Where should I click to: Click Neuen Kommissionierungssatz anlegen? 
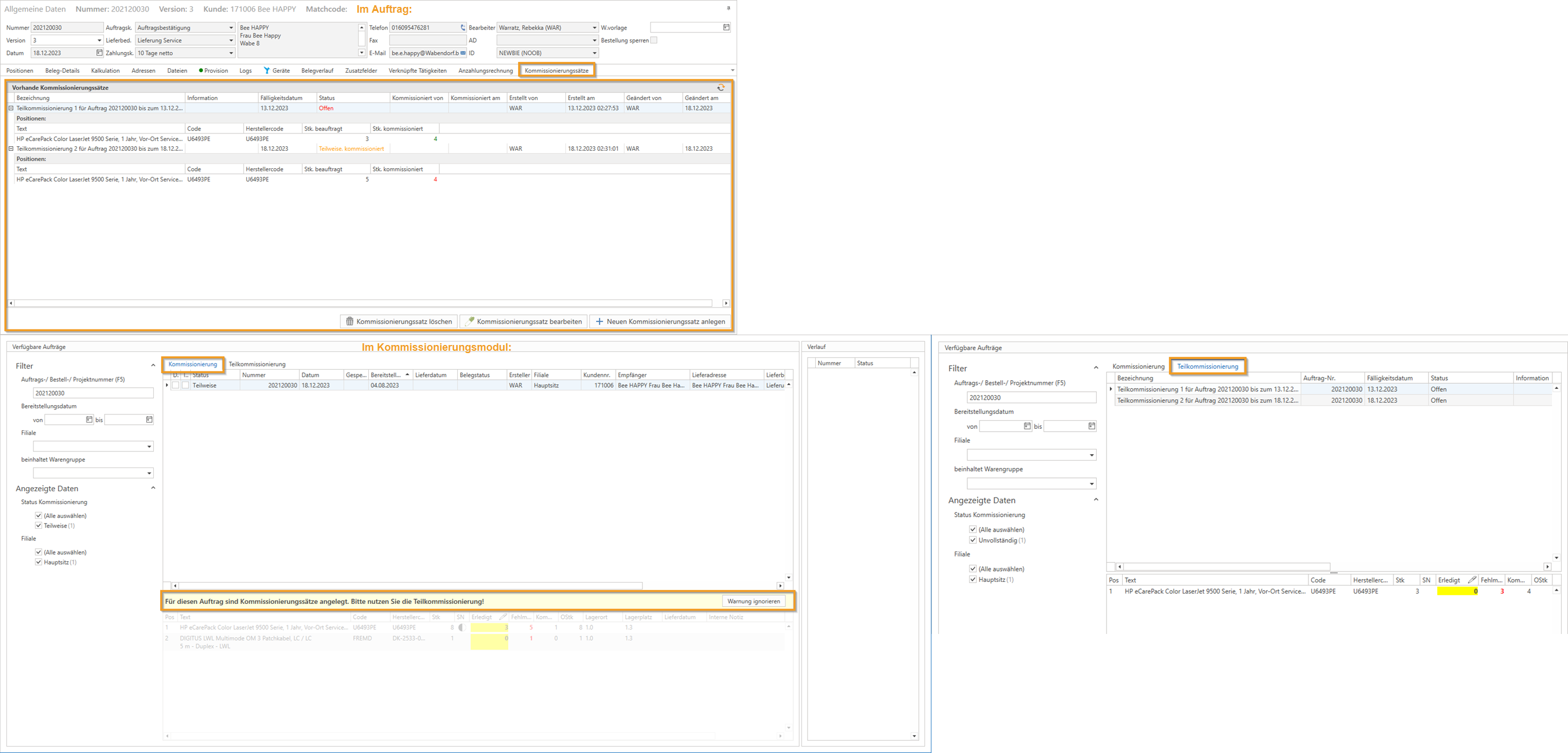[660, 321]
